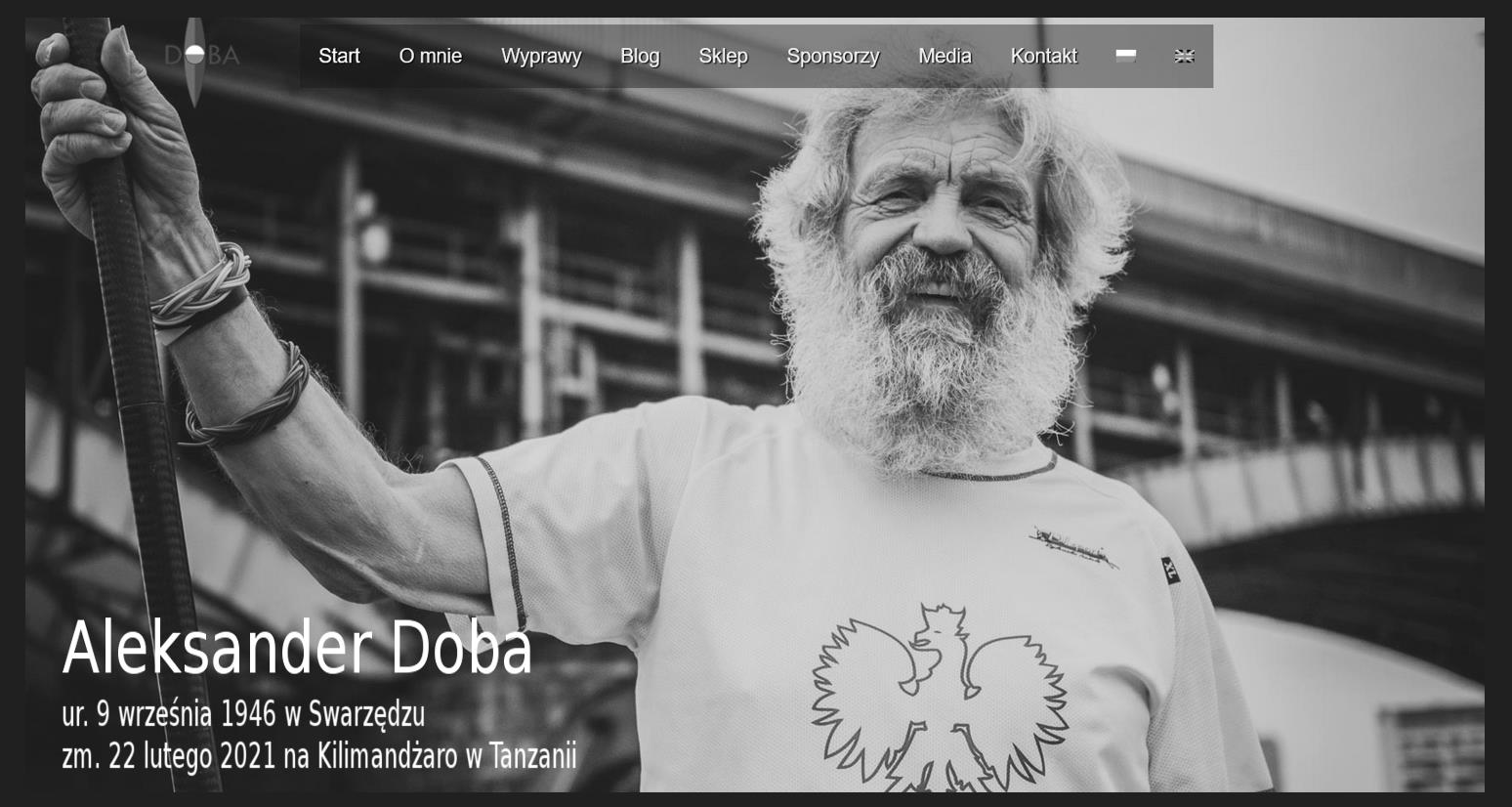Click the eagle emblem on the T-shirt
The height and width of the screenshot is (807, 1512).
pyautogui.click(x=938, y=694)
